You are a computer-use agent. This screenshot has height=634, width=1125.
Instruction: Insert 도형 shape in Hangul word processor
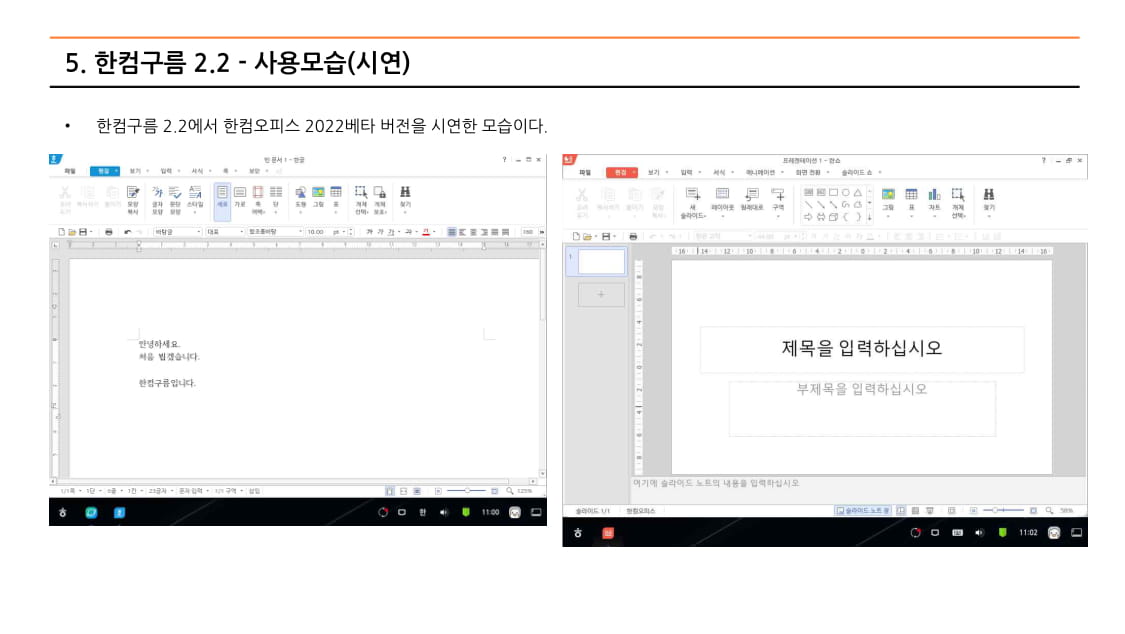pyautogui.click(x=301, y=198)
